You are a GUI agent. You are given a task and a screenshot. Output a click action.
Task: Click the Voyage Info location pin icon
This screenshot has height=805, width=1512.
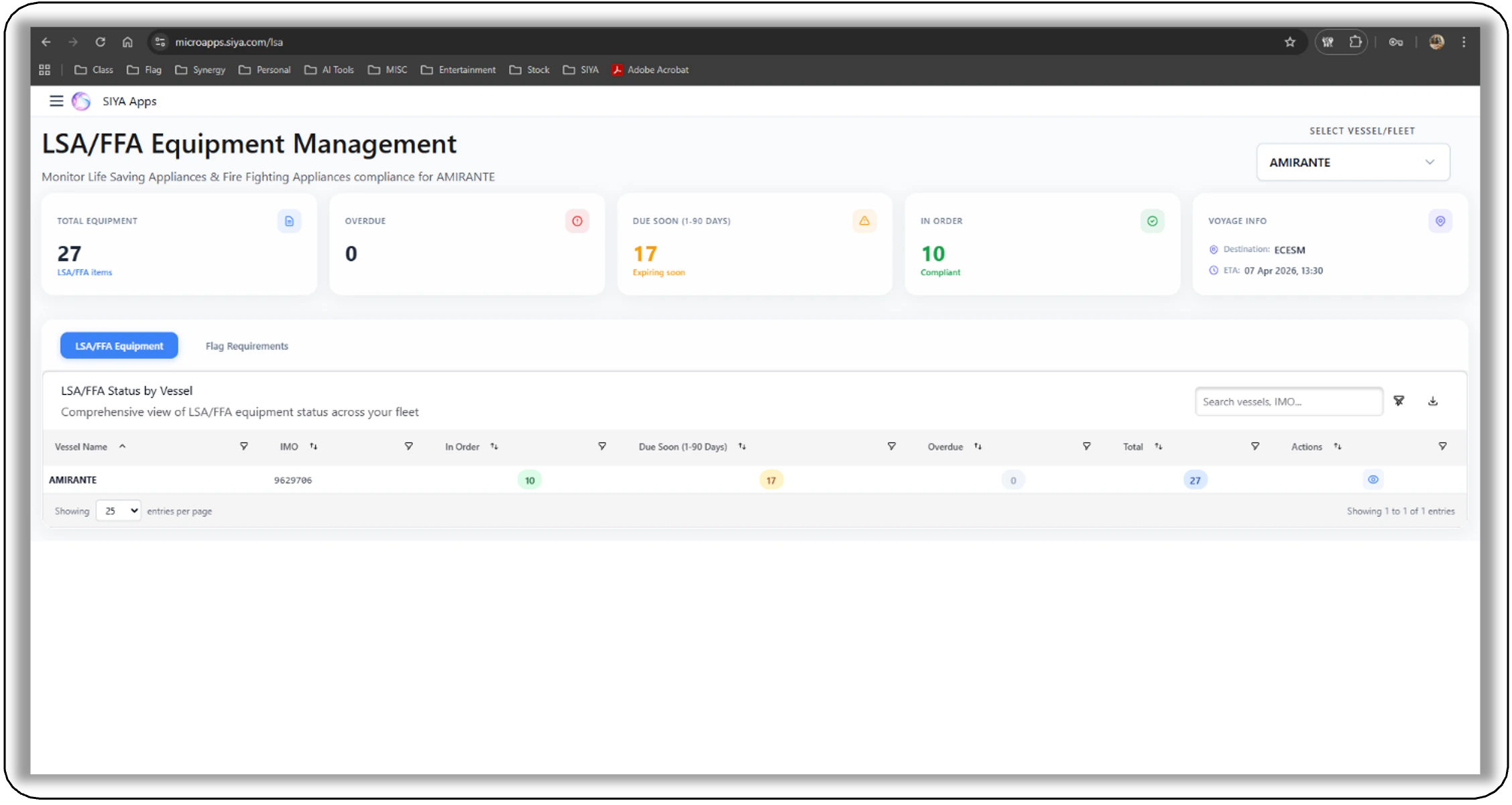point(1440,221)
